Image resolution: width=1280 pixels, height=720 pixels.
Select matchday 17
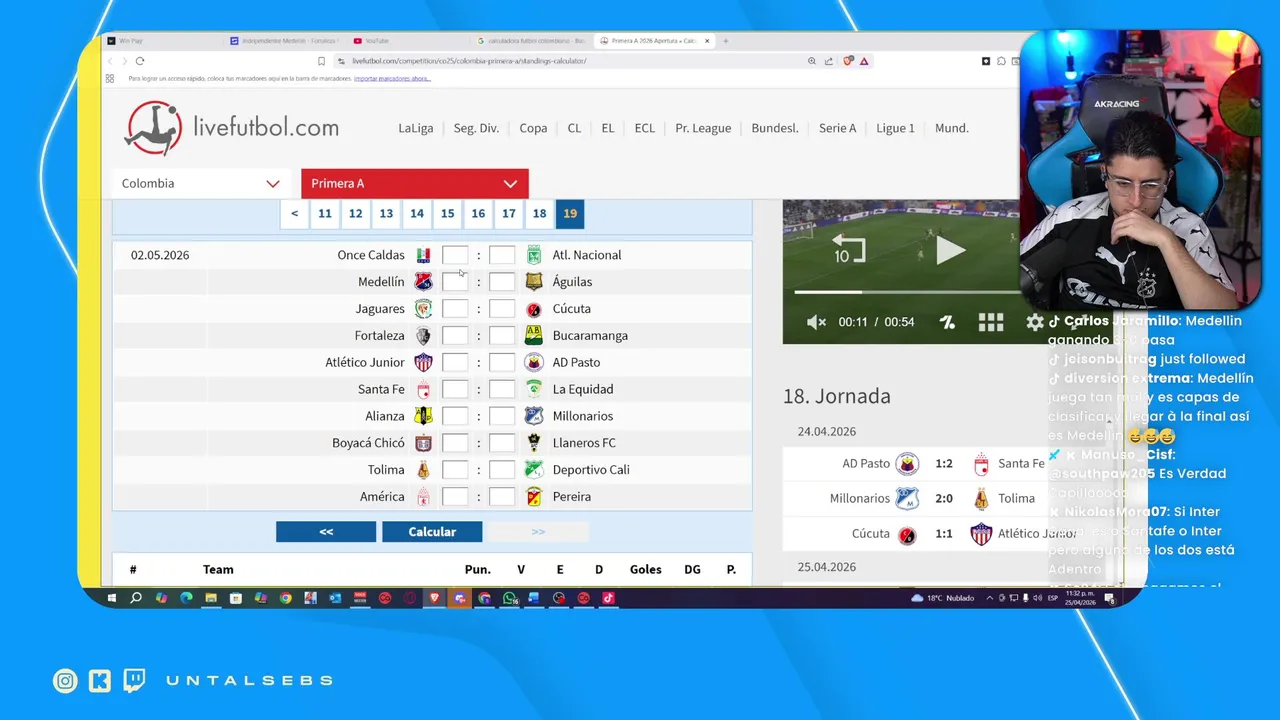[509, 213]
